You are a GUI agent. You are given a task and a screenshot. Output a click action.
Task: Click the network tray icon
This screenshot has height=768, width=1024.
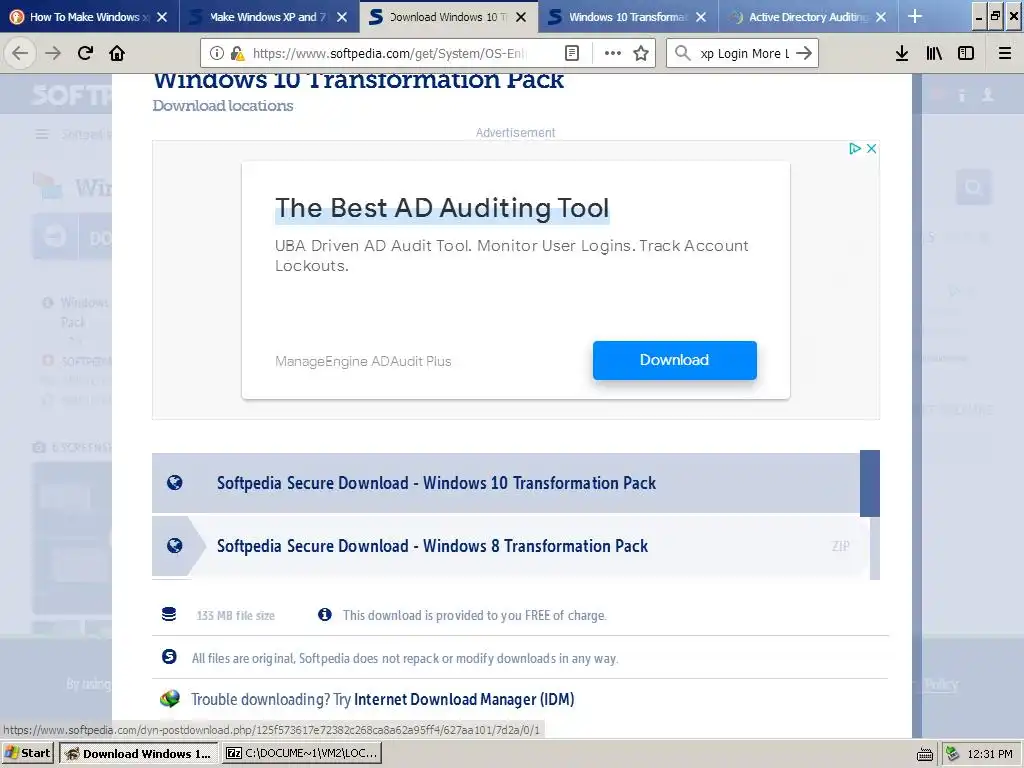click(952, 754)
